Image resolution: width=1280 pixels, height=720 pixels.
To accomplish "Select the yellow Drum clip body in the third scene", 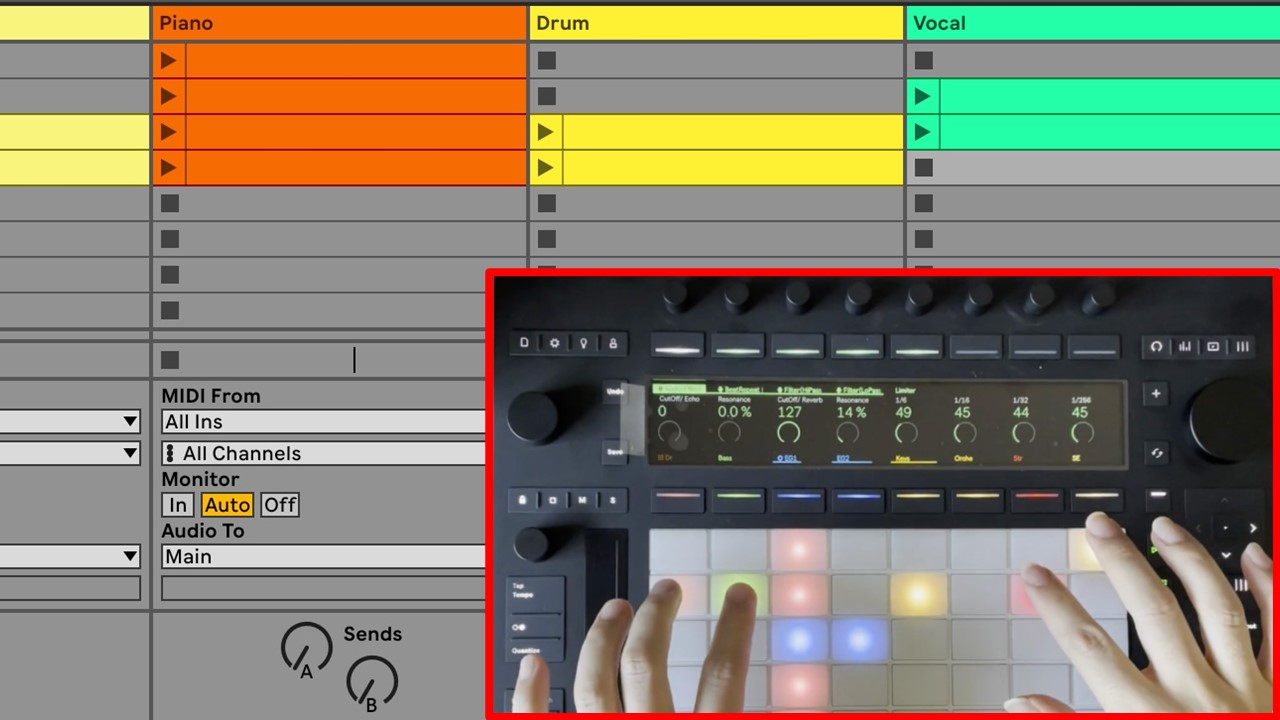I will [x=733, y=132].
